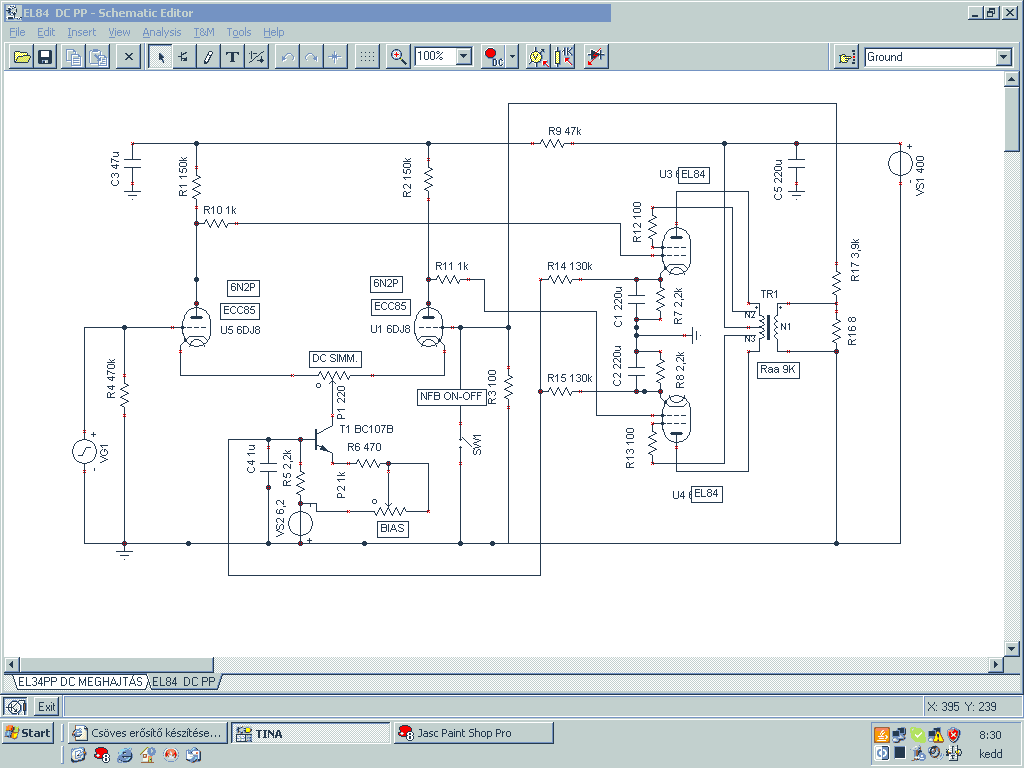Screen dimensions: 1024x768
Task: Select the arrow pointer tool
Action: [160, 57]
